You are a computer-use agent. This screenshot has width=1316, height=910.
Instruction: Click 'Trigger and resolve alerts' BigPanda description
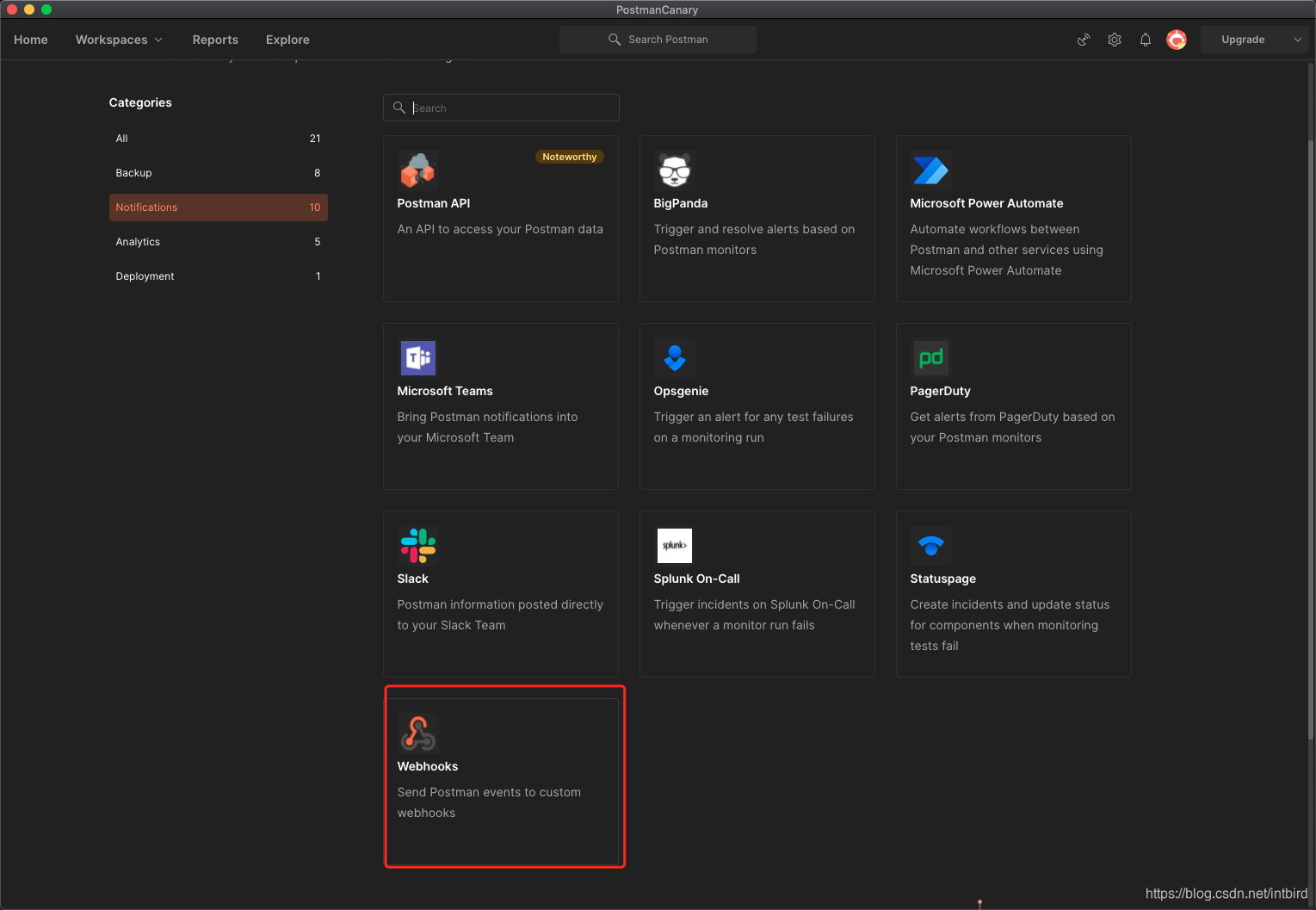[754, 239]
